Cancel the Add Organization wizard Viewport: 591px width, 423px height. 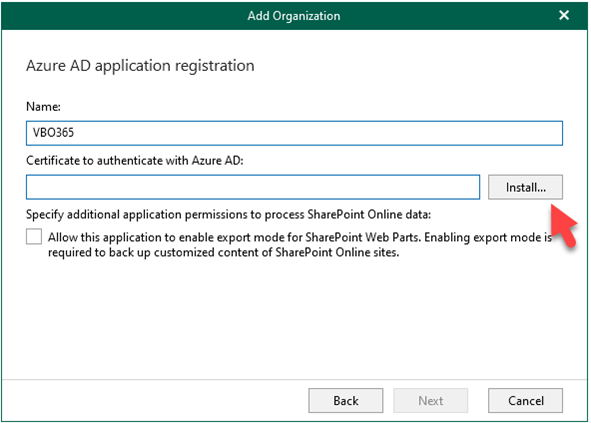coord(525,400)
